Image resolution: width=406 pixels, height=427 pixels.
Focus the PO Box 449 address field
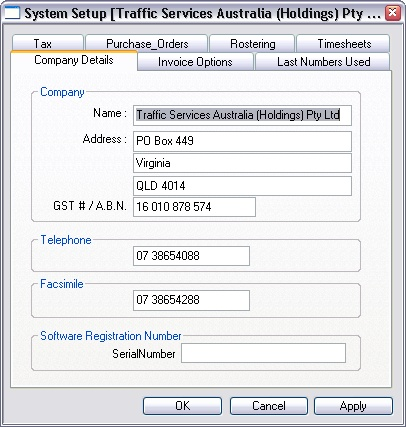pos(242,141)
